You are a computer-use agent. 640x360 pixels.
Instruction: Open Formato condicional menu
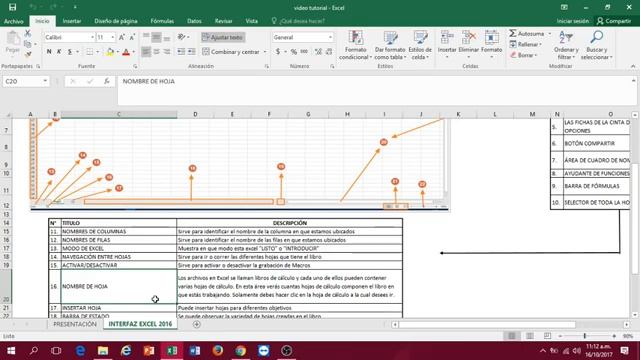coord(356,45)
